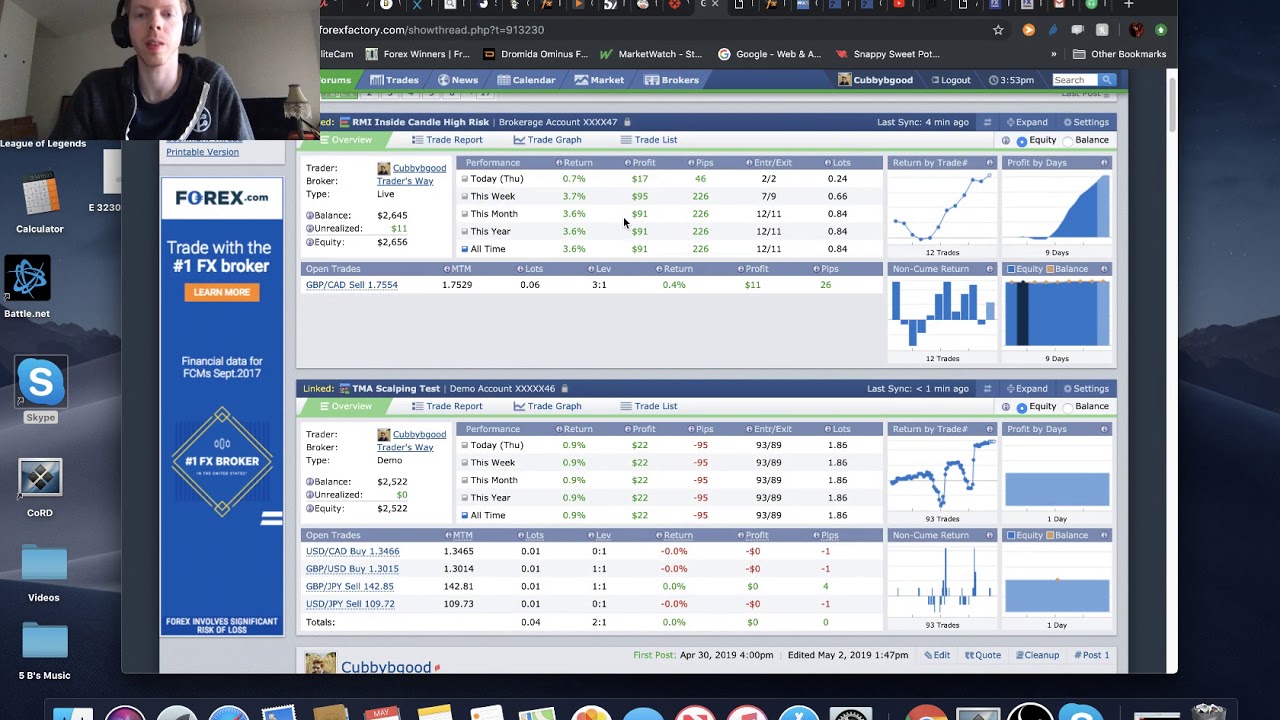Open Other Bookmarks folder

(x=1120, y=54)
